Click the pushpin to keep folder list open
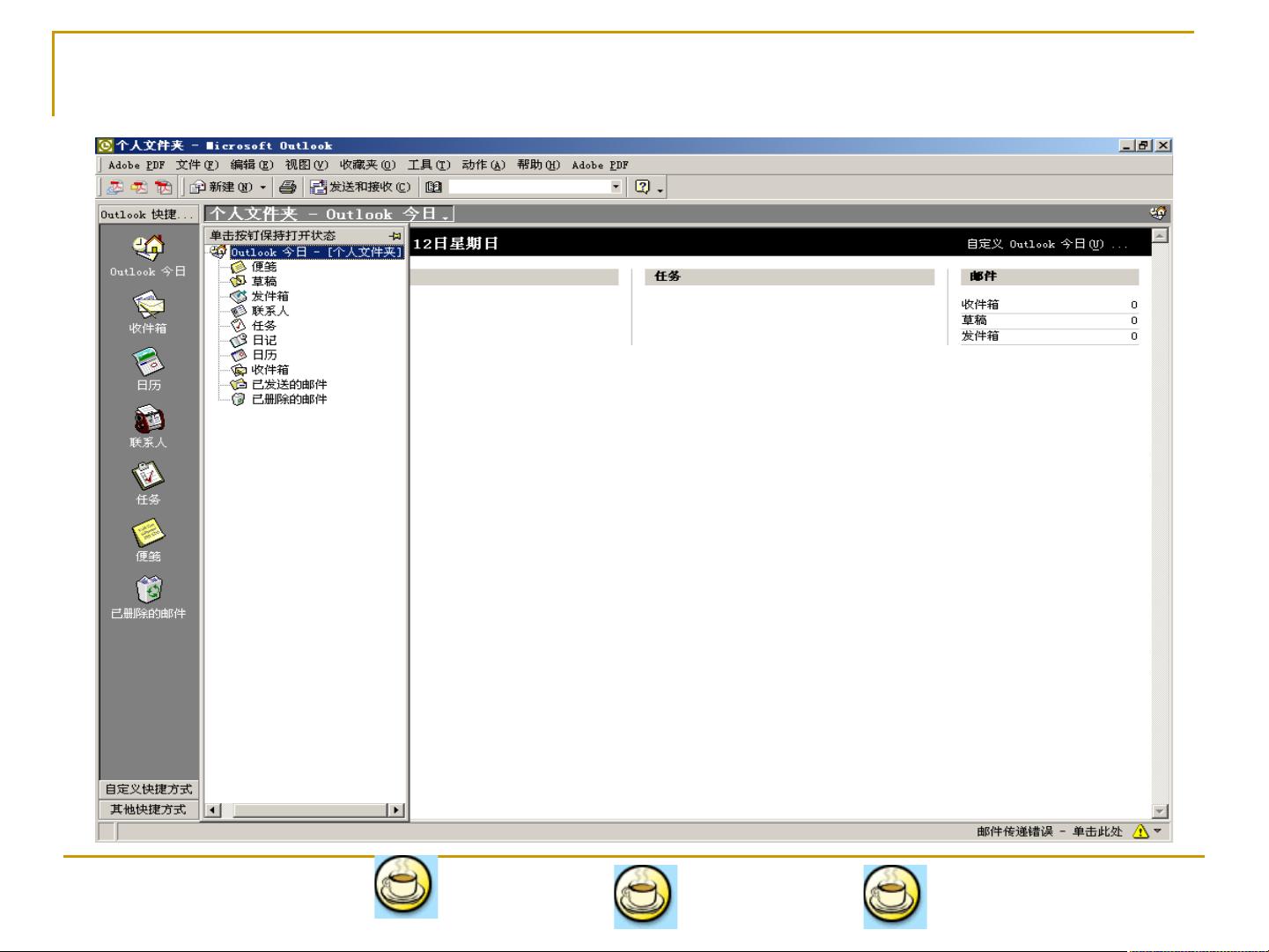This screenshot has height=952, width=1269. coord(395,236)
